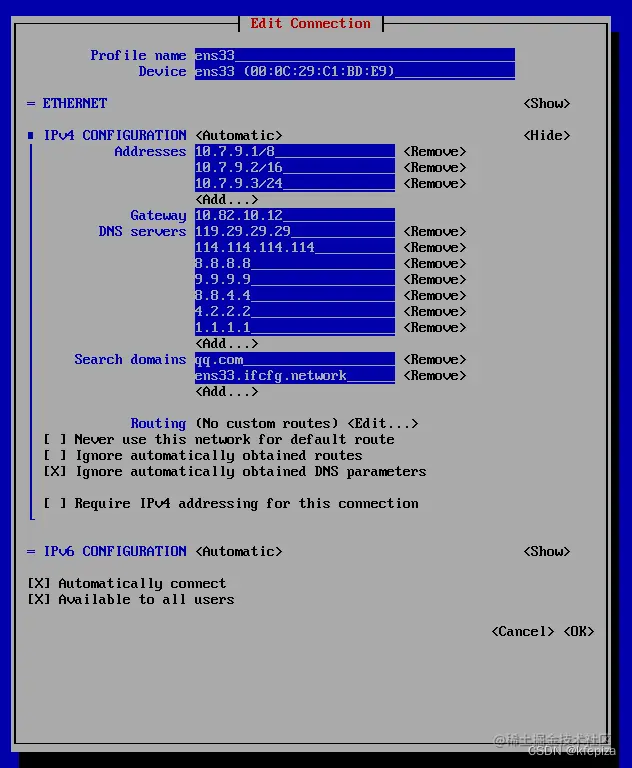Remove DNS server 119.29.29.29
Viewport: 632px width, 768px height.
[x=435, y=231]
